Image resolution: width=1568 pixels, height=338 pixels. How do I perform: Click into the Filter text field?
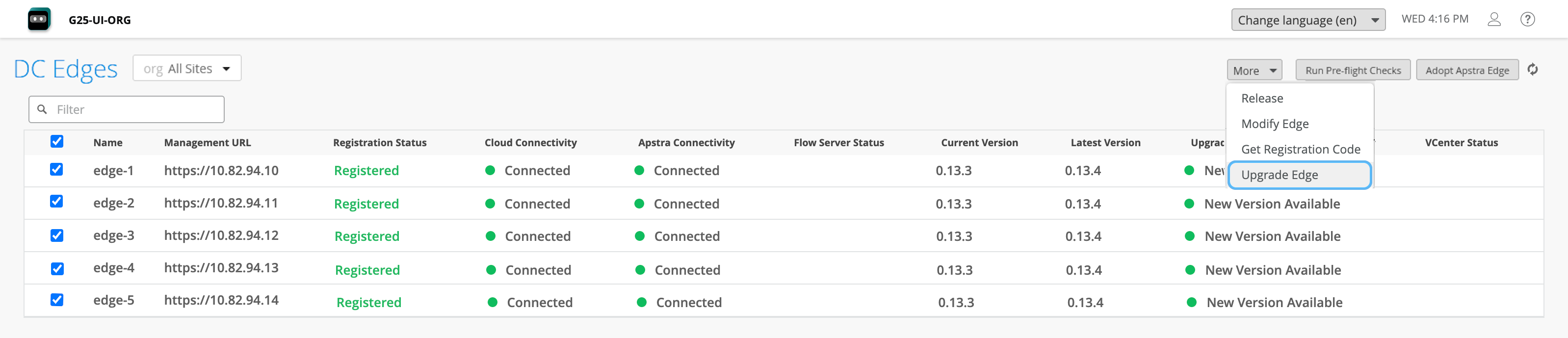(137, 109)
